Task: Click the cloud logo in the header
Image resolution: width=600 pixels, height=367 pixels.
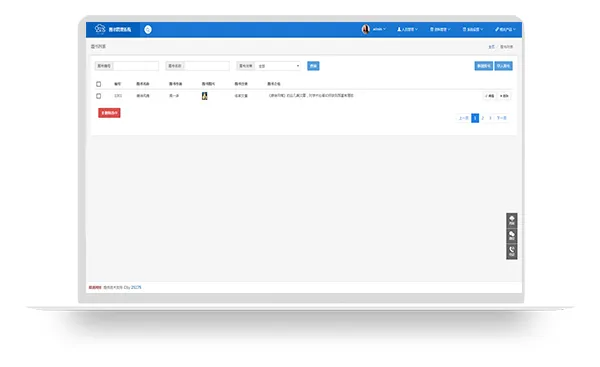Action: (x=100, y=29)
